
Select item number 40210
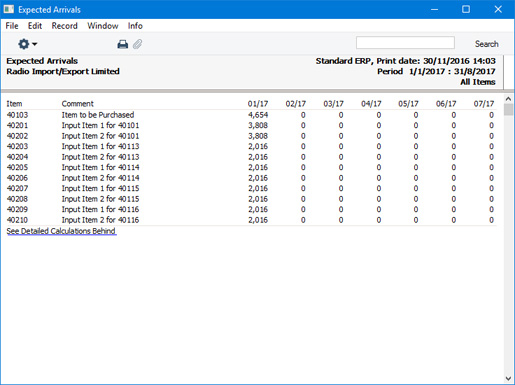(x=17, y=220)
